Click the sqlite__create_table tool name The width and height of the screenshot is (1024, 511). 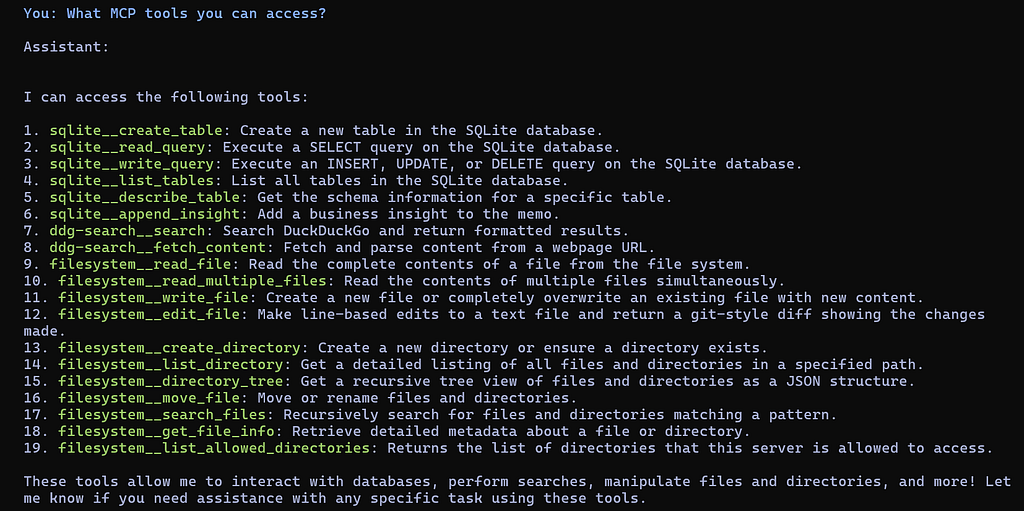click(136, 129)
